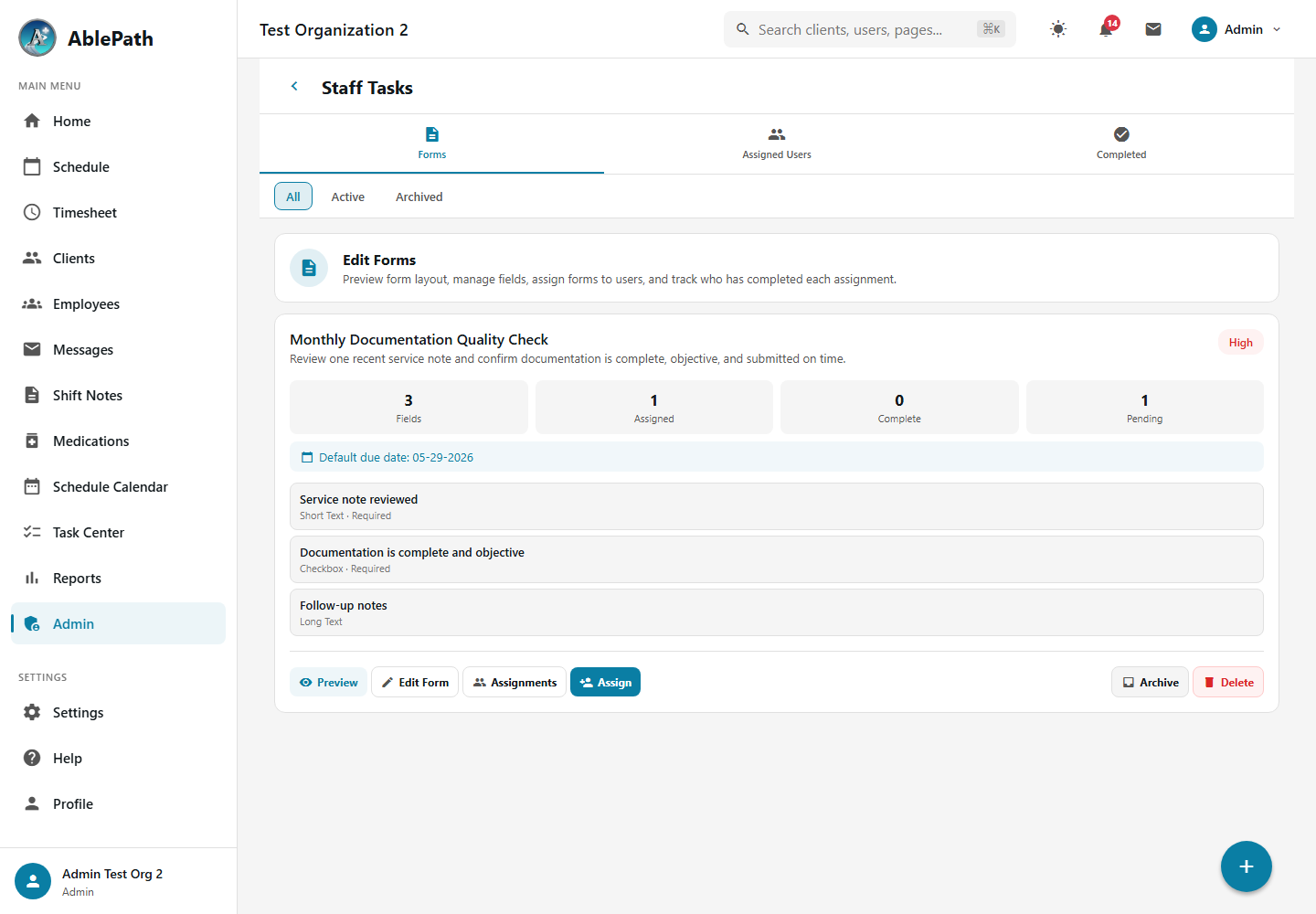Screen dimensions: 1316x914
Task: Click the floating plus add button
Action: tap(1246, 866)
